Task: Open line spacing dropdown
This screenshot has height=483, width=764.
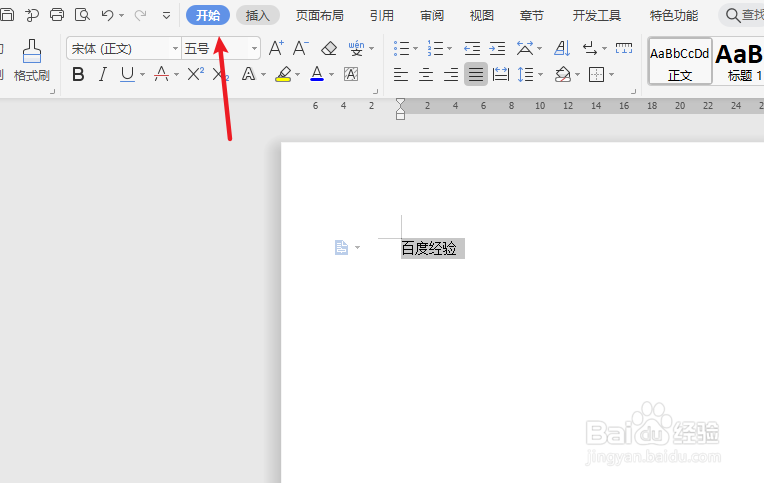Action: pos(540,75)
